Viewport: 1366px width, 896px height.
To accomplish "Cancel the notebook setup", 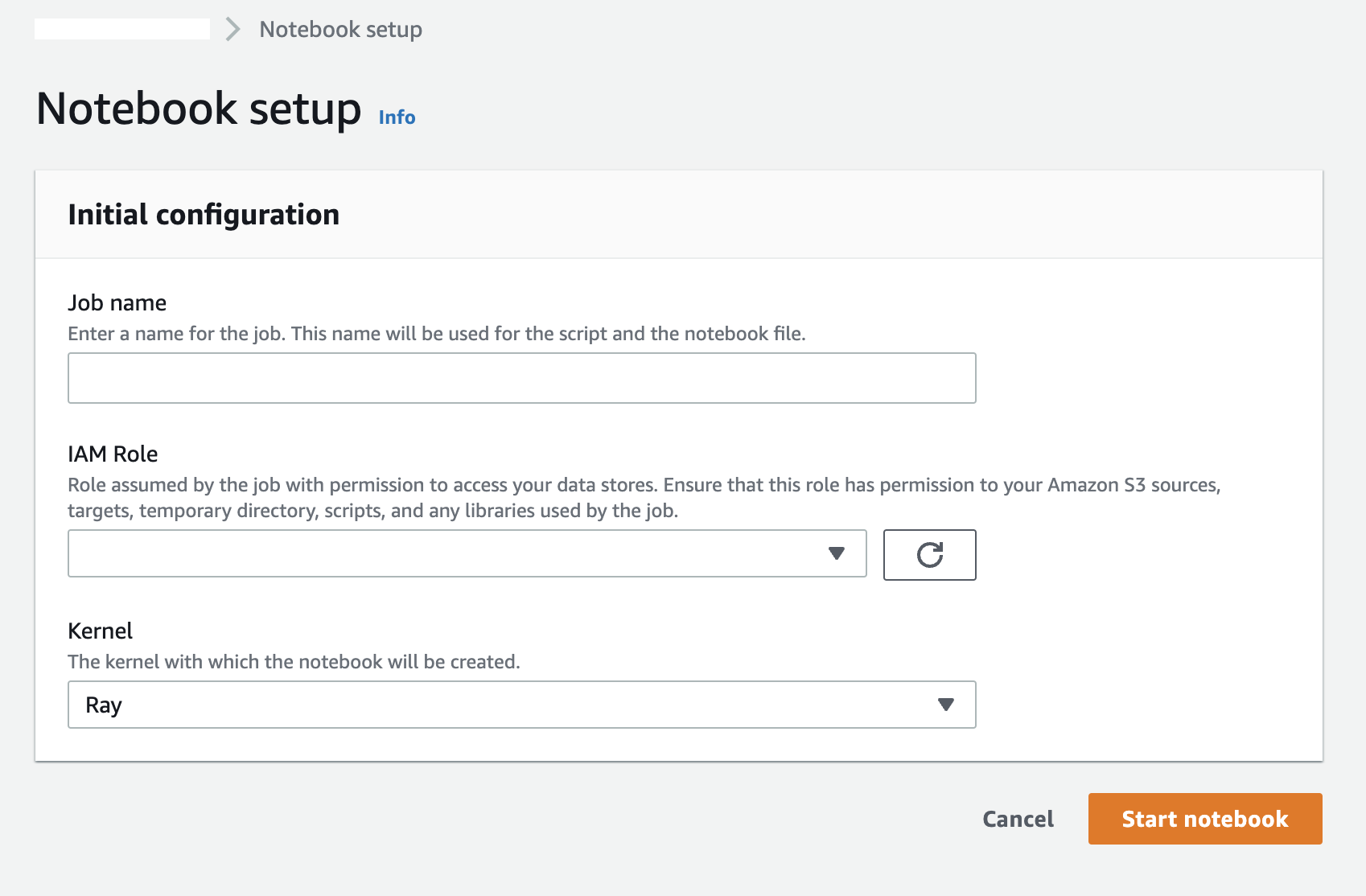I will (x=1018, y=819).
